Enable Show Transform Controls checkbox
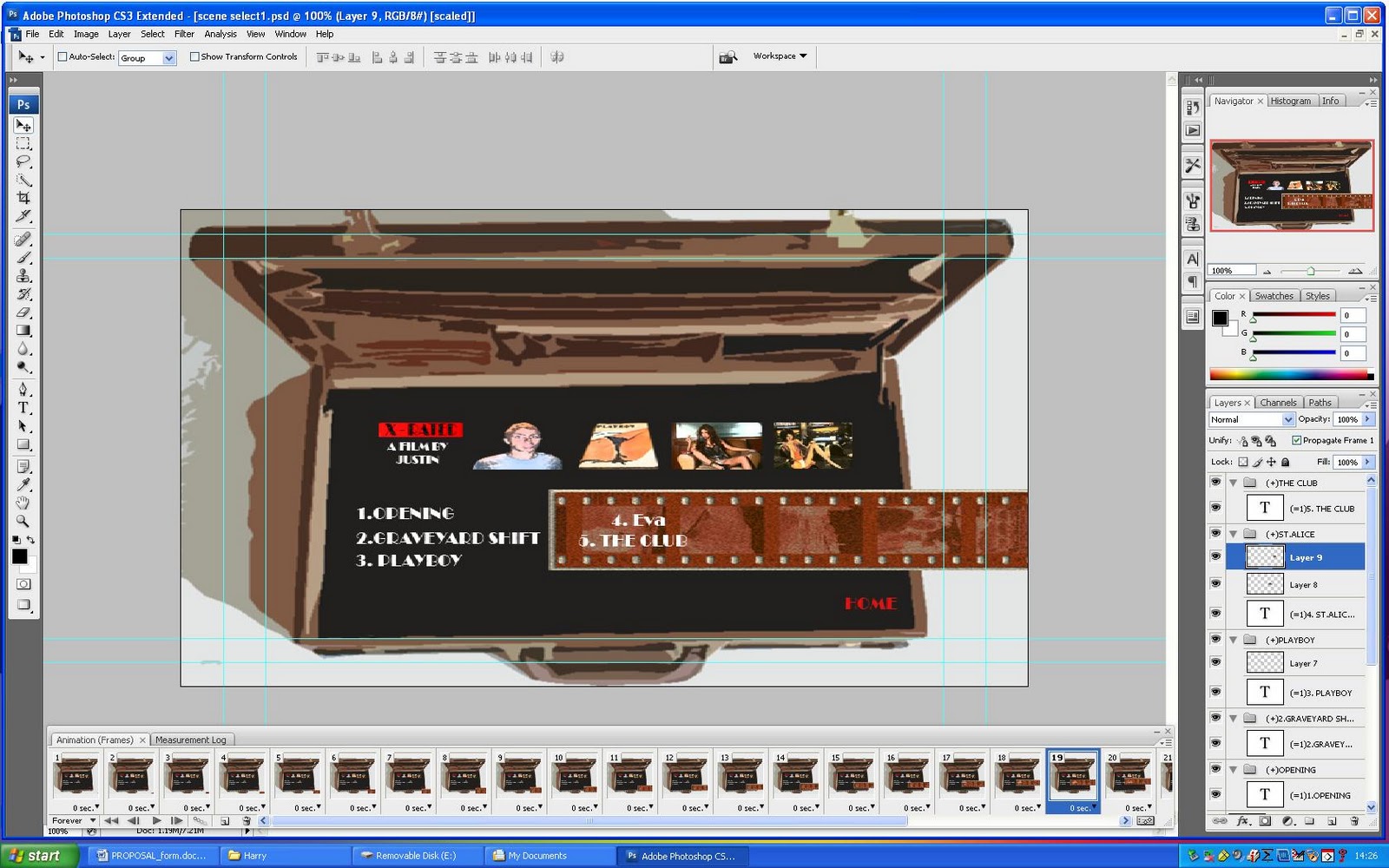1389x868 pixels. pos(195,57)
